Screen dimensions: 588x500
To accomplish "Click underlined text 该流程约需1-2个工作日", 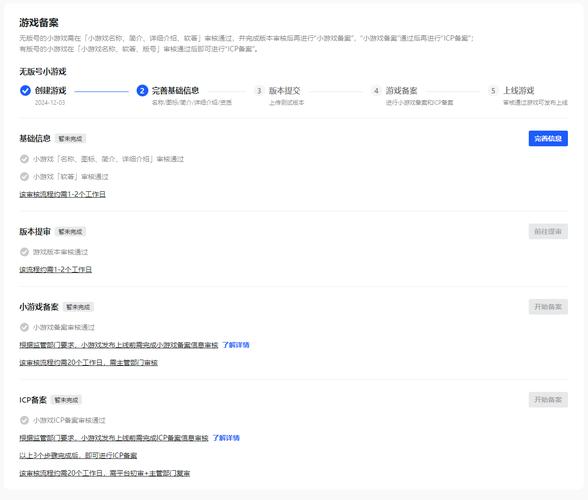I will click(x=56, y=269).
